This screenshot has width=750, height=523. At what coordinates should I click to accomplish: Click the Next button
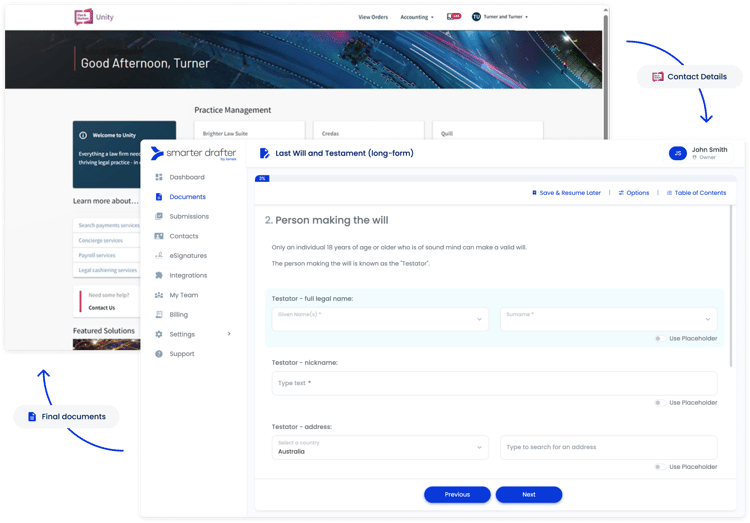tap(528, 494)
